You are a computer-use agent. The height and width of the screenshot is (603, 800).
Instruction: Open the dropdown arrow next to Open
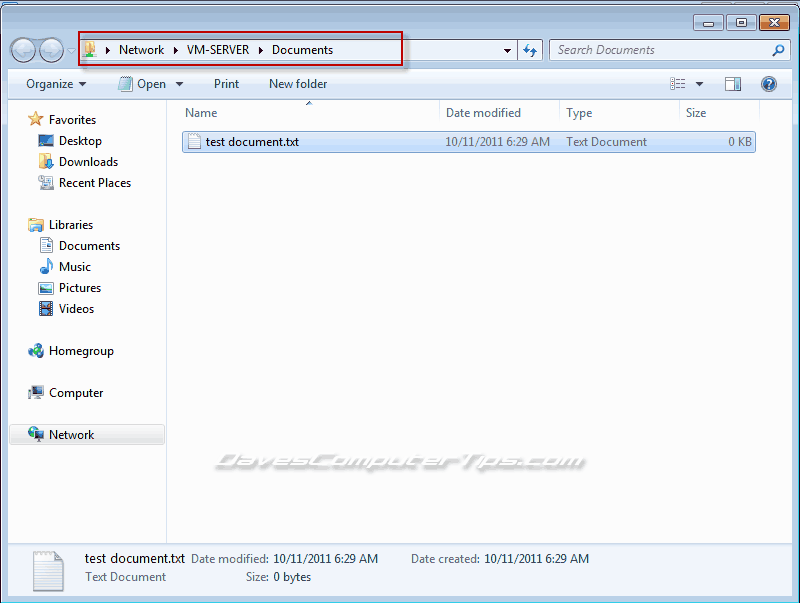point(179,84)
